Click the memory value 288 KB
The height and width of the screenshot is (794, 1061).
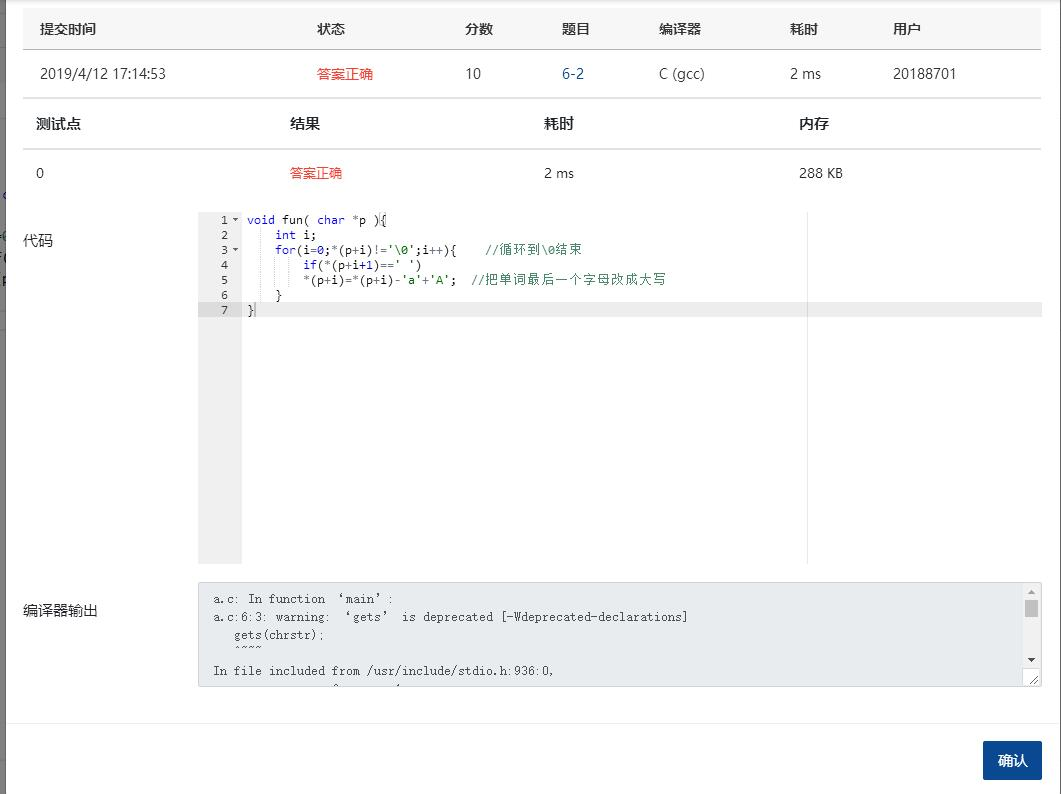tap(821, 173)
